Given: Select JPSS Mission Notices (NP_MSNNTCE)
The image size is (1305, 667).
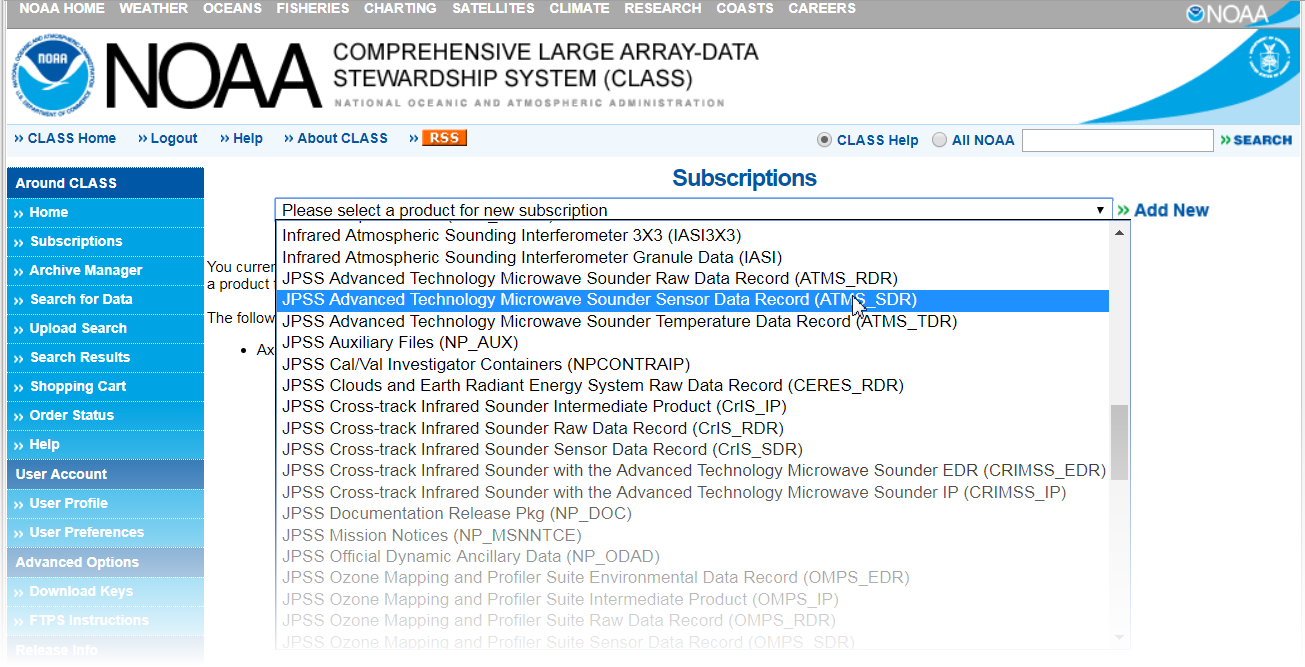Looking at the screenshot, I should point(692,535).
